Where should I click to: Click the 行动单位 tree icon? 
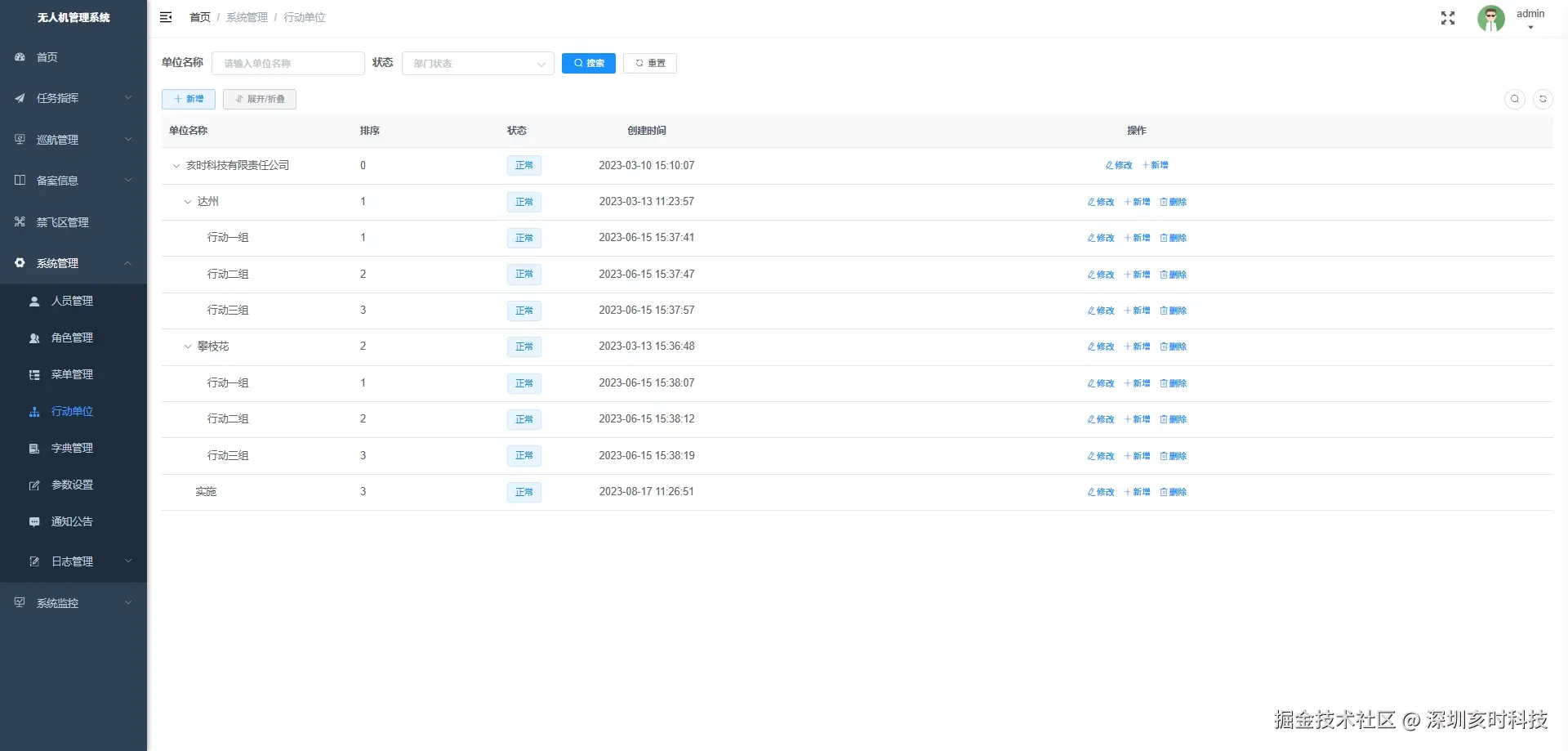pyautogui.click(x=34, y=412)
